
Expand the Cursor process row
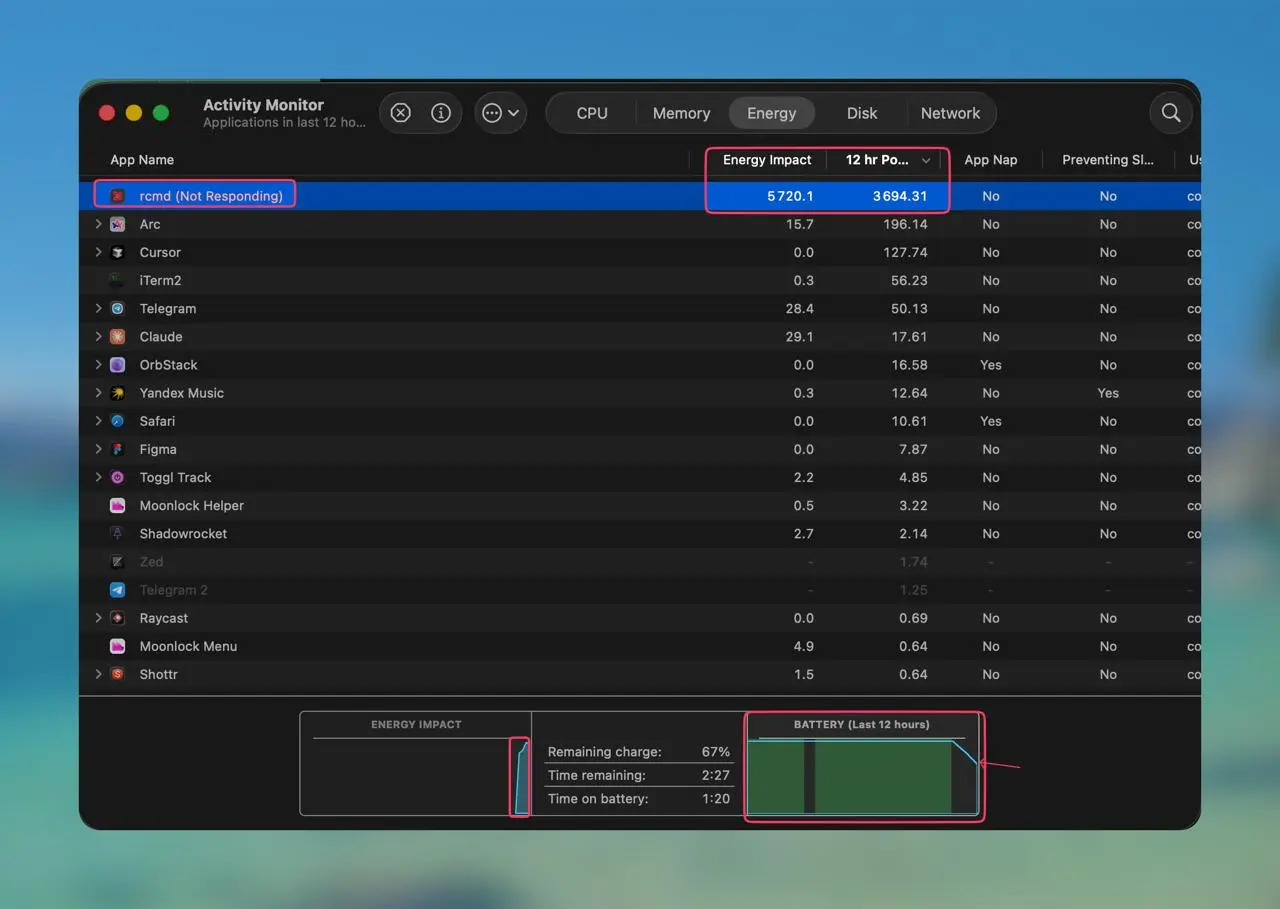point(98,252)
